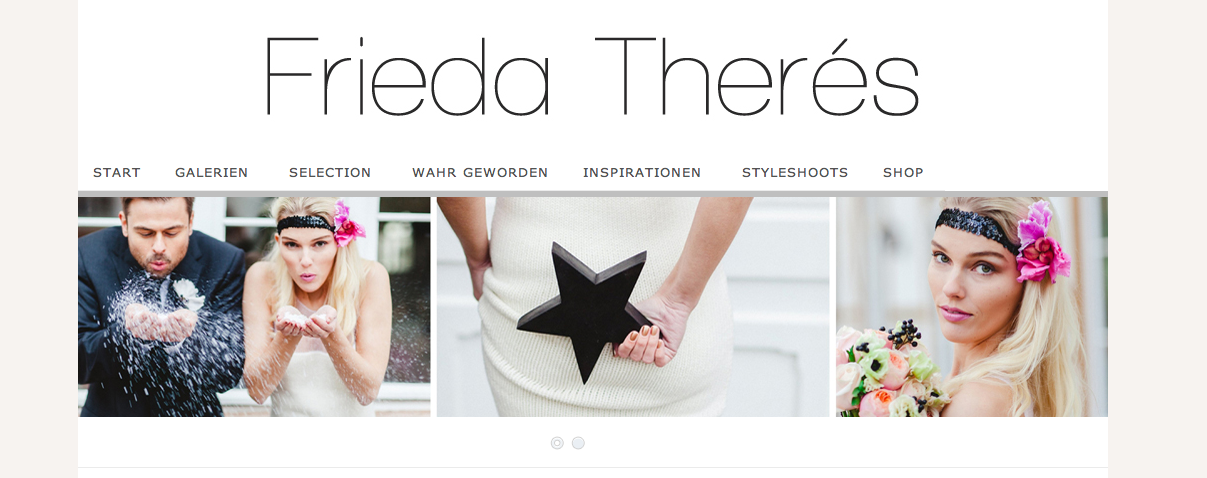The width and height of the screenshot is (1207, 478).
Task: Click the pink flower in right photo
Action: (1042, 243)
